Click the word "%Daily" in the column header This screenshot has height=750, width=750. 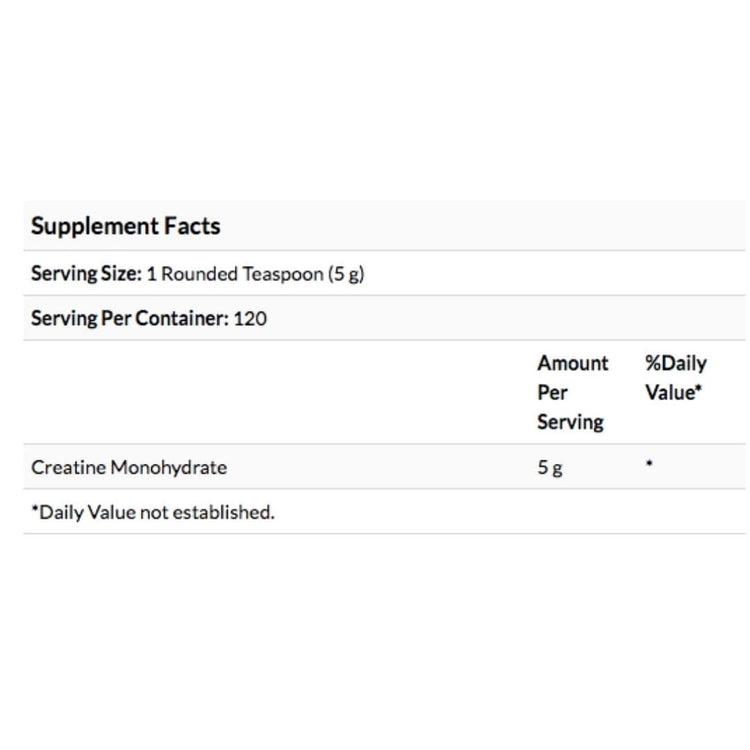pyautogui.click(x=675, y=363)
